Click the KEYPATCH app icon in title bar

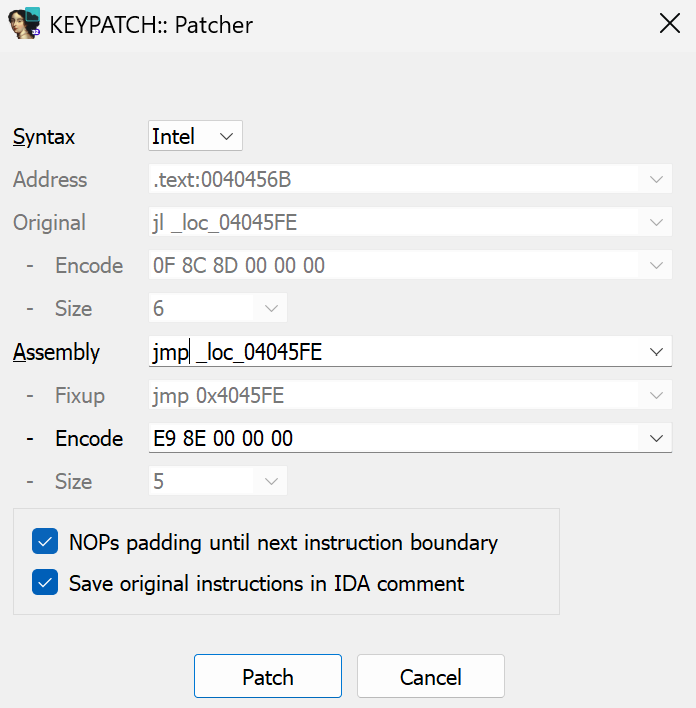pyautogui.click(x=24, y=23)
